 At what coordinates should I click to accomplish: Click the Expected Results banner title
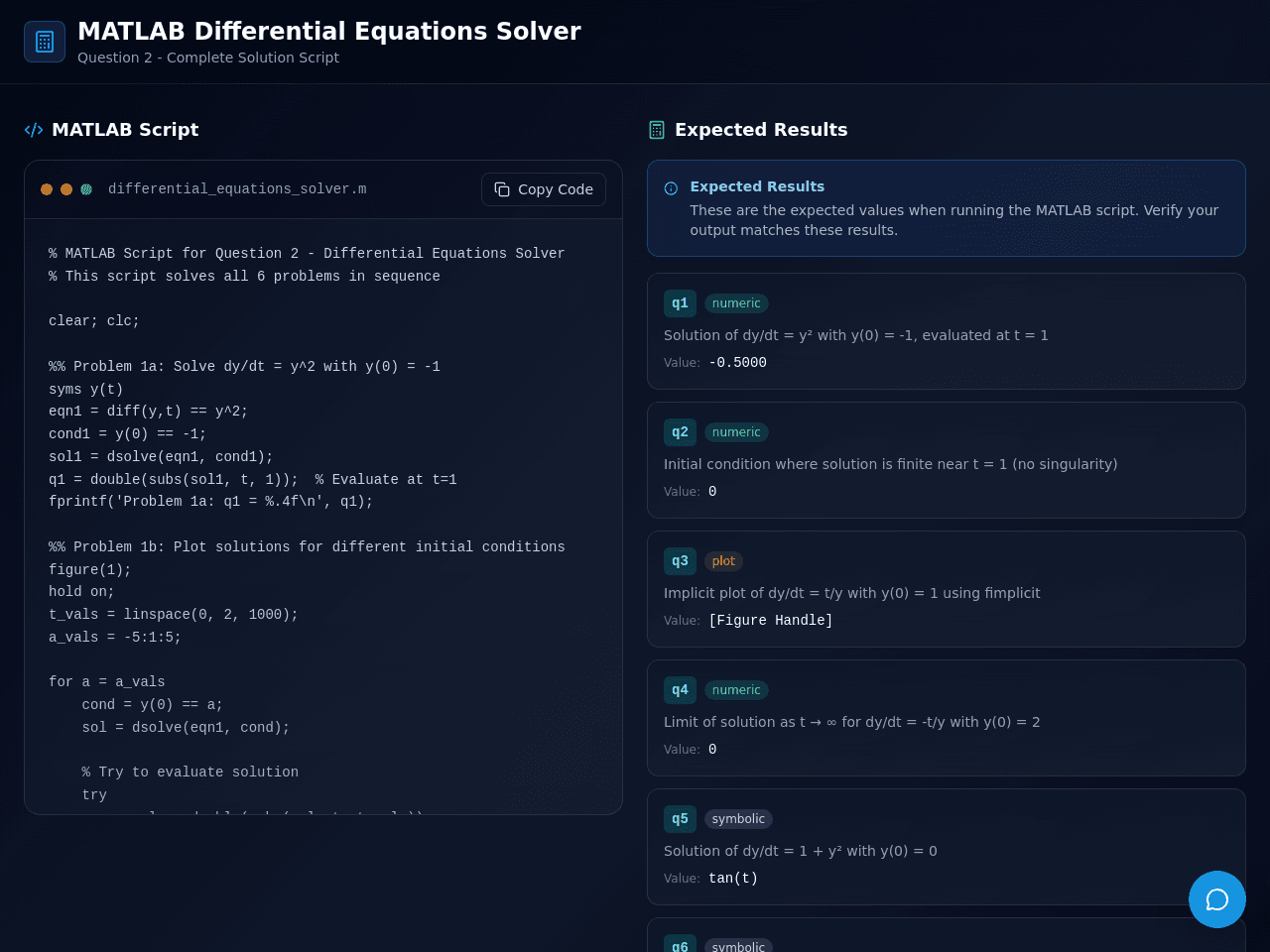[757, 186]
